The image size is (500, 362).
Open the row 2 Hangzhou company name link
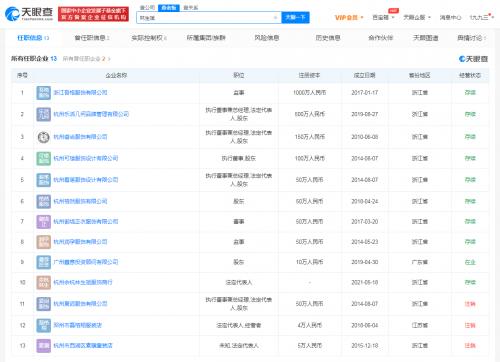click(91, 114)
